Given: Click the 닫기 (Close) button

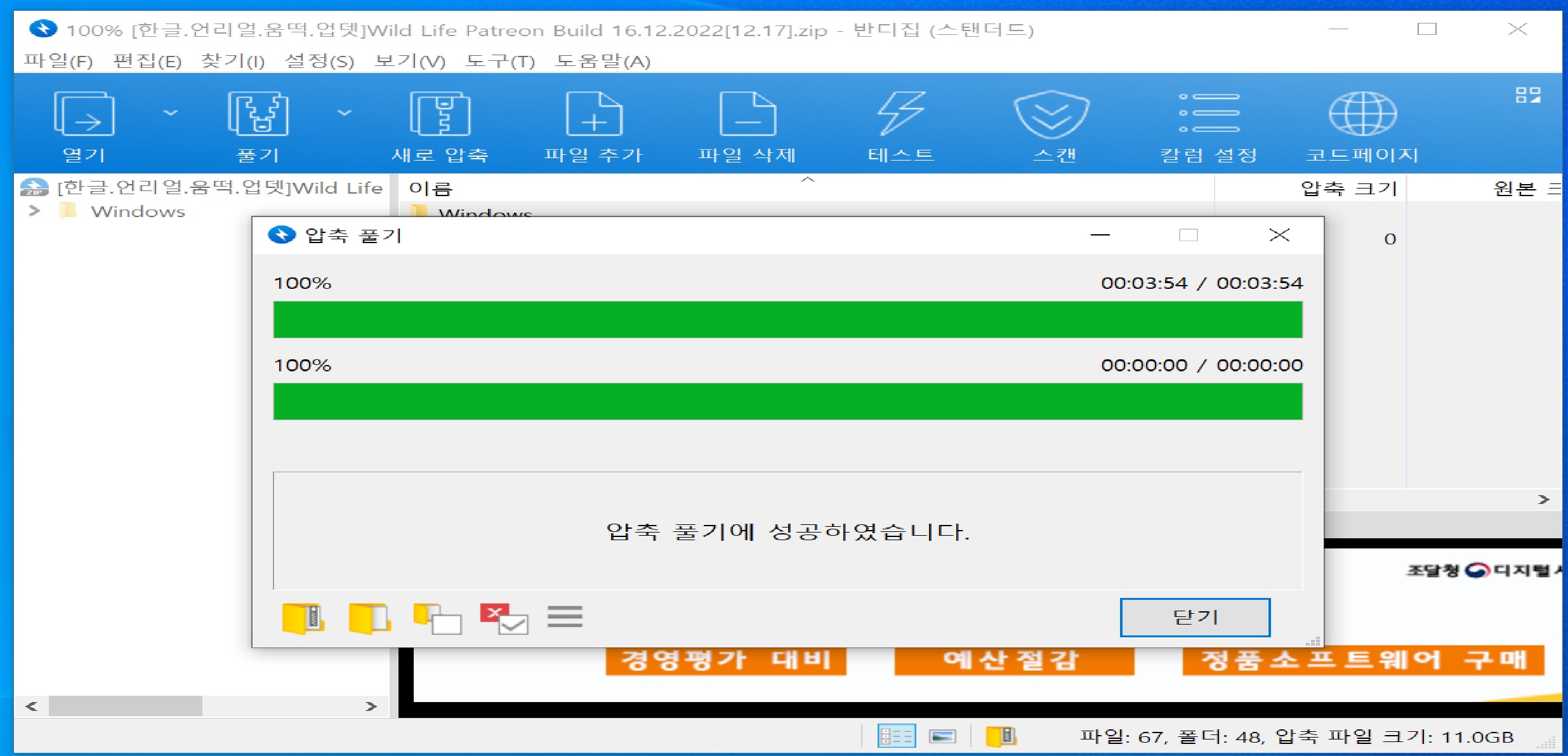Looking at the screenshot, I should click(x=1195, y=617).
